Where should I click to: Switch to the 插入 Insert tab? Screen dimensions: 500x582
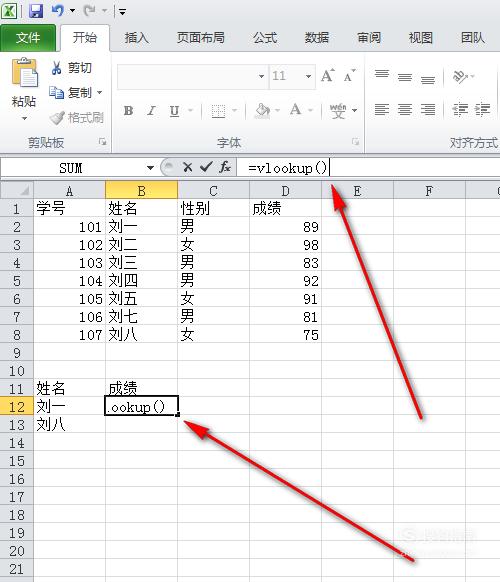click(x=137, y=38)
